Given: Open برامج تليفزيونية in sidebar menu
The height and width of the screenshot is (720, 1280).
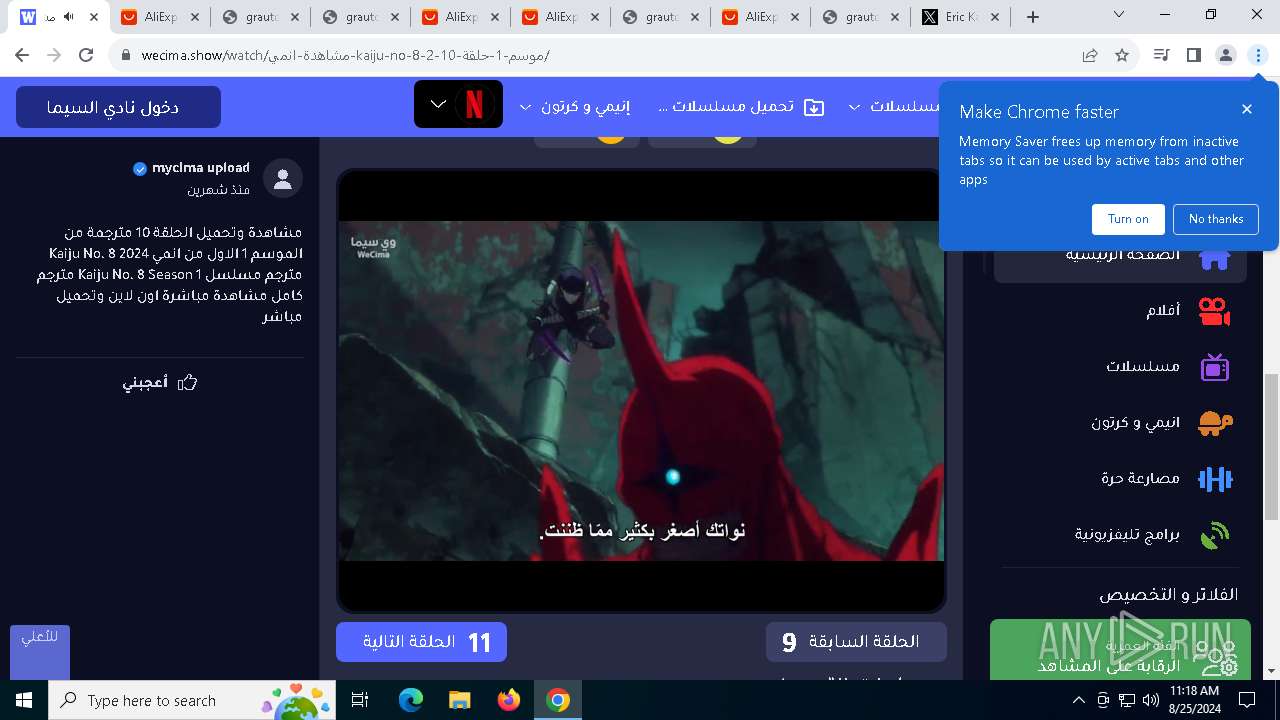Looking at the screenshot, I should pos(1128,535).
